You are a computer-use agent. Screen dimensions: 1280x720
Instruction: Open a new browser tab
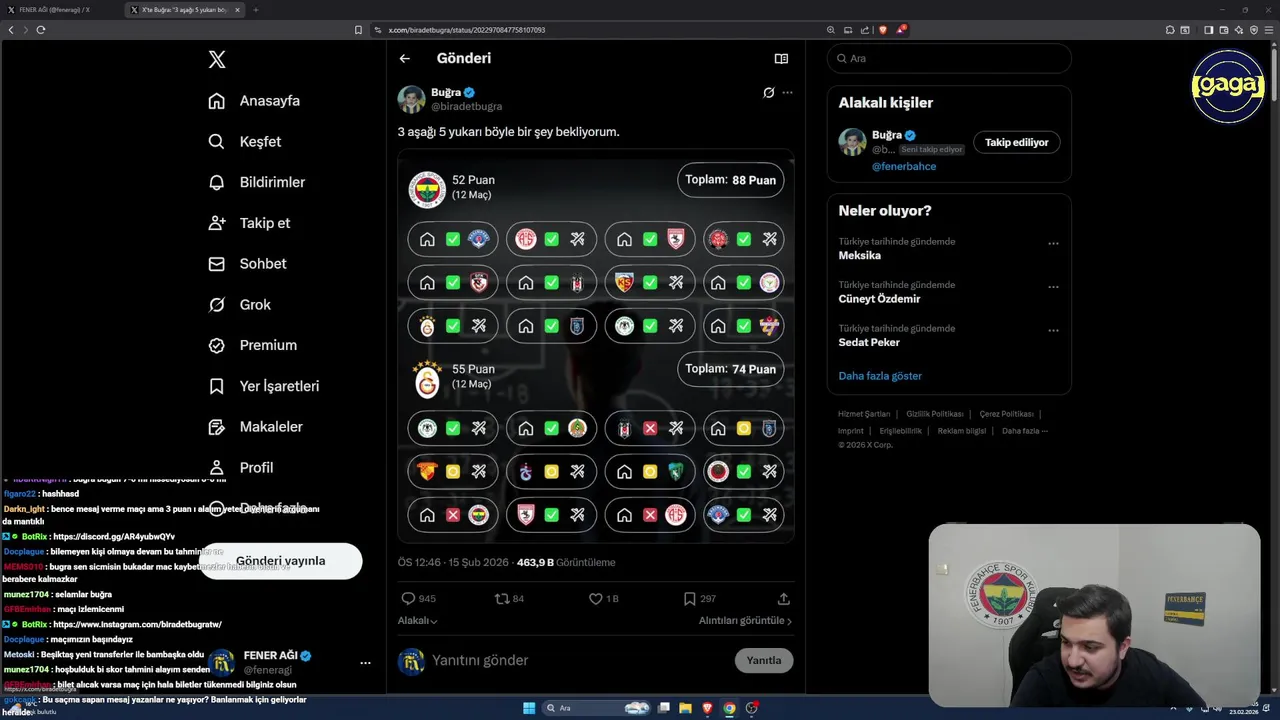(x=255, y=10)
